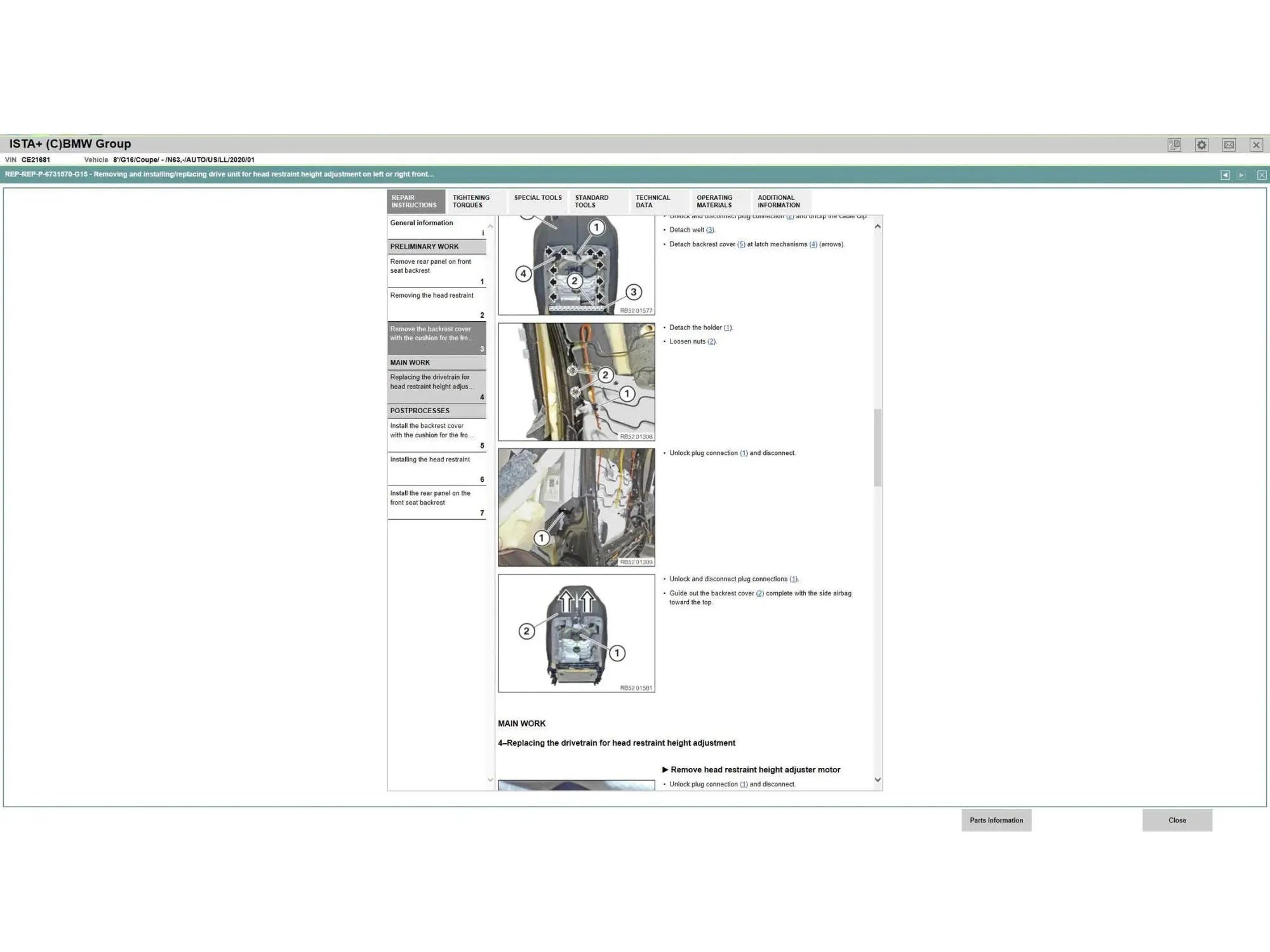Open the messages envelope icon
This screenshot has height=952, width=1270.
[1228, 145]
